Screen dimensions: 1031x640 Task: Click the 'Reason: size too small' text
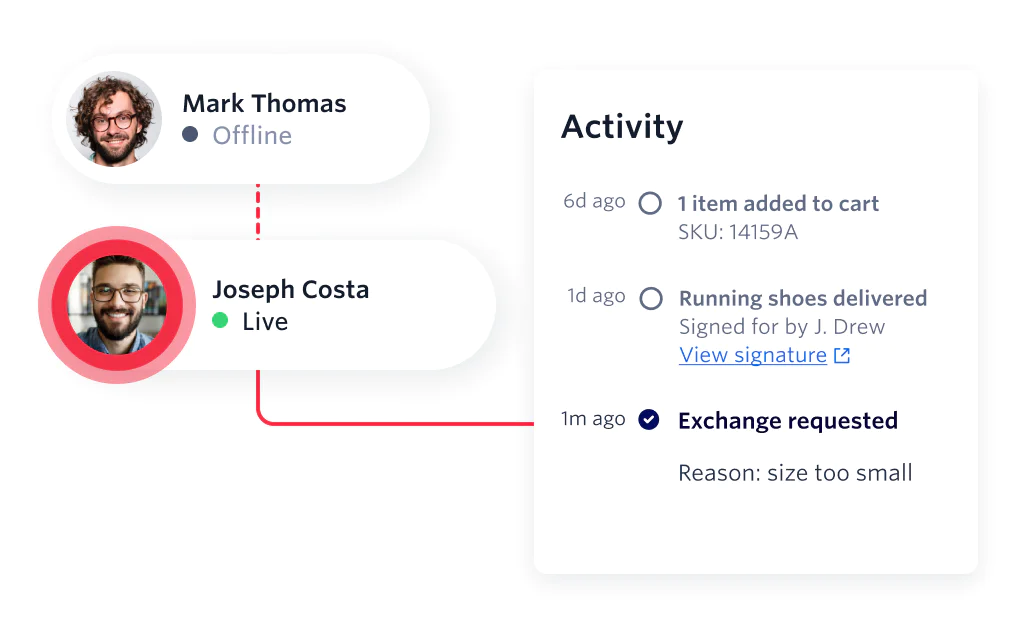click(x=795, y=473)
